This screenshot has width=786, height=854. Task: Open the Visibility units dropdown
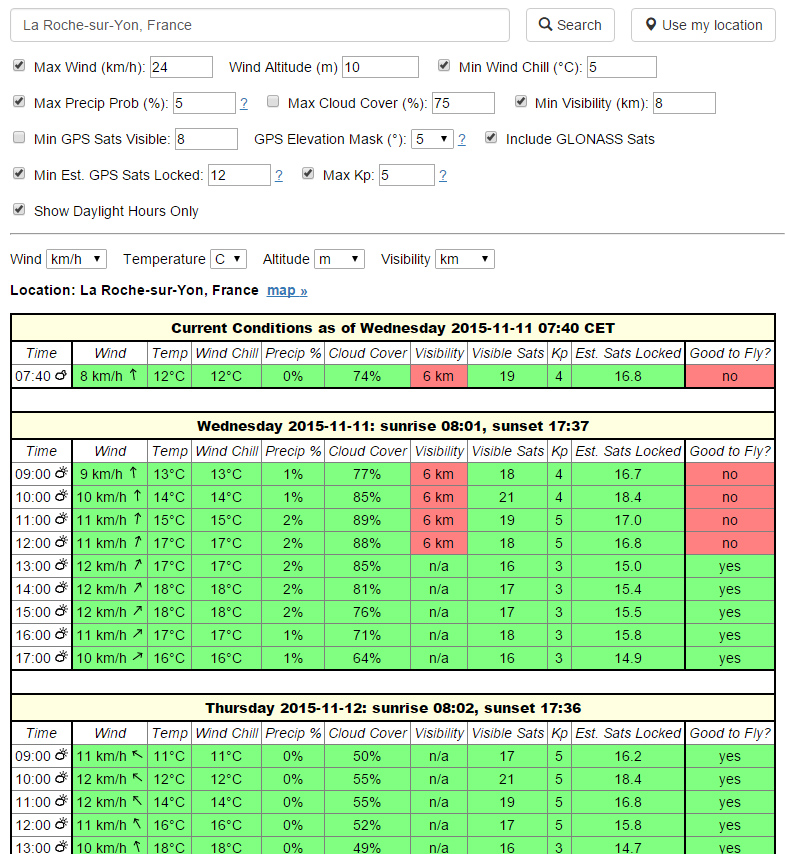(x=465, y=259)
